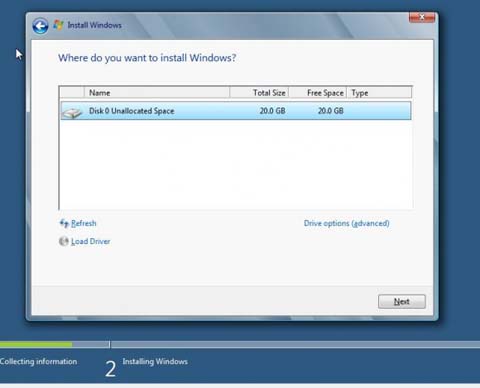Image resolution: width=480 pixels, height=388 pixels.
Task: Click the 20.0 GB Free Space value
Action: coord(330,111)
